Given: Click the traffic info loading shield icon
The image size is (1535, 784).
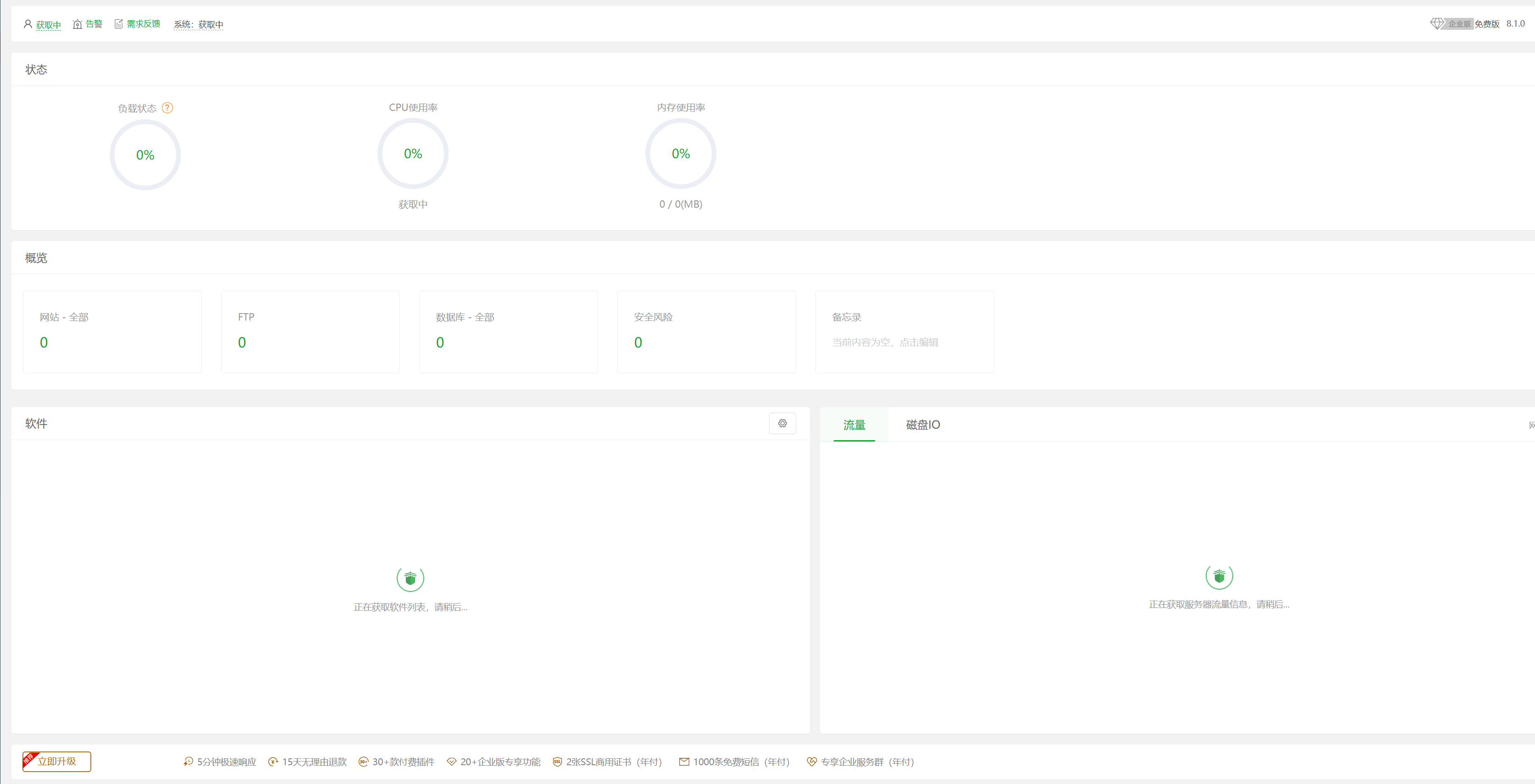Looking at the screenshot, I should point(1219,575).
